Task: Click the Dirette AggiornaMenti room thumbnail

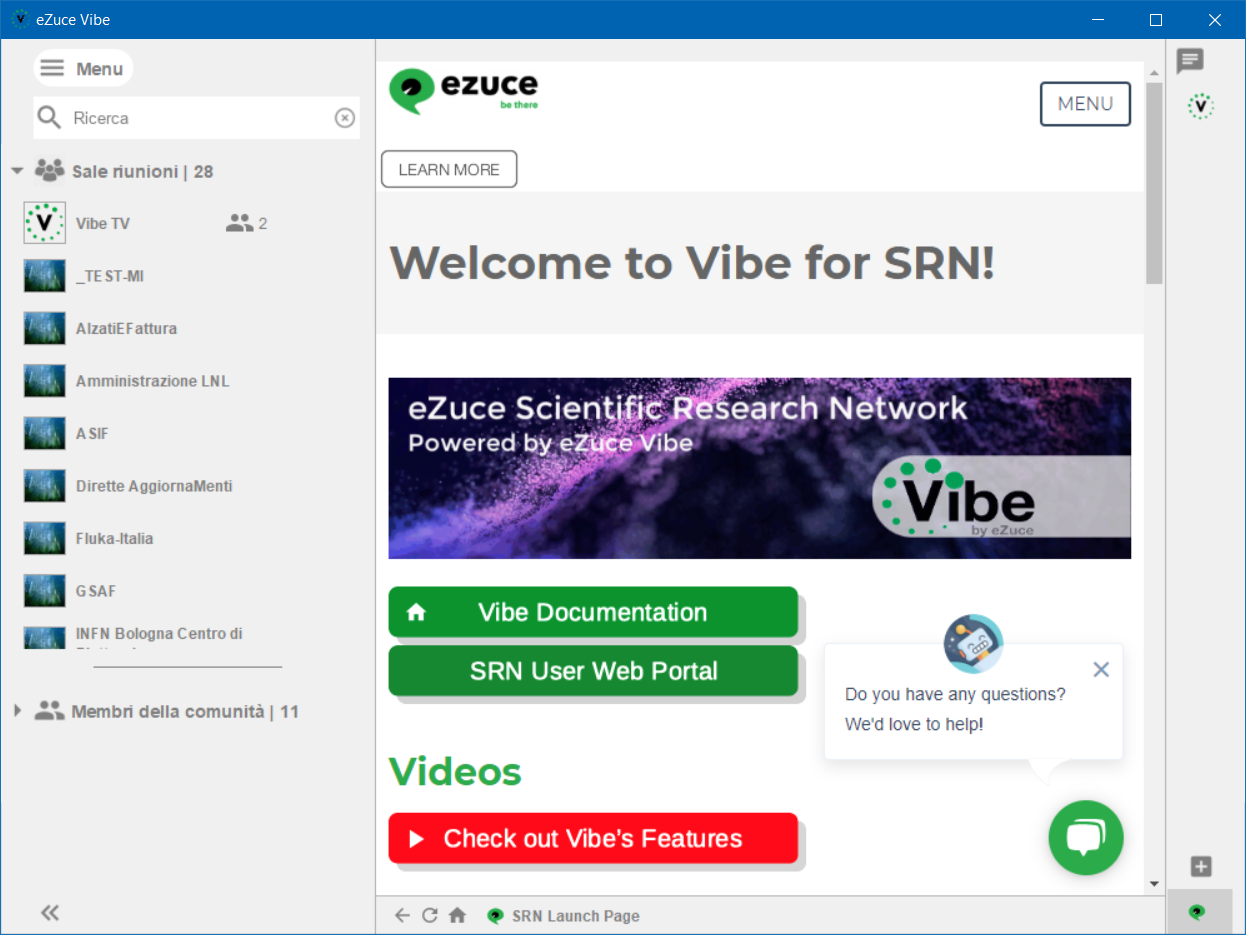Action: click(44, 486)
